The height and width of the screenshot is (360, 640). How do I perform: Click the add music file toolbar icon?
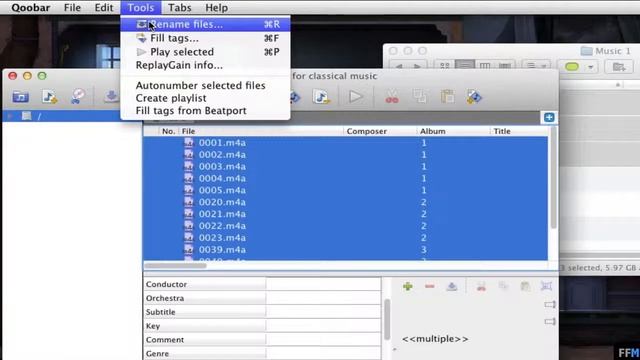pos(49,97)
